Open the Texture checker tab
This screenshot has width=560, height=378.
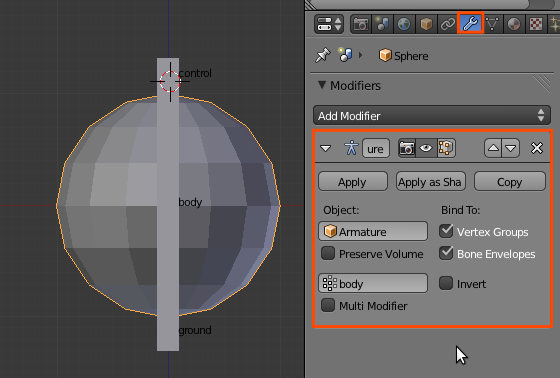click(536, 24)
